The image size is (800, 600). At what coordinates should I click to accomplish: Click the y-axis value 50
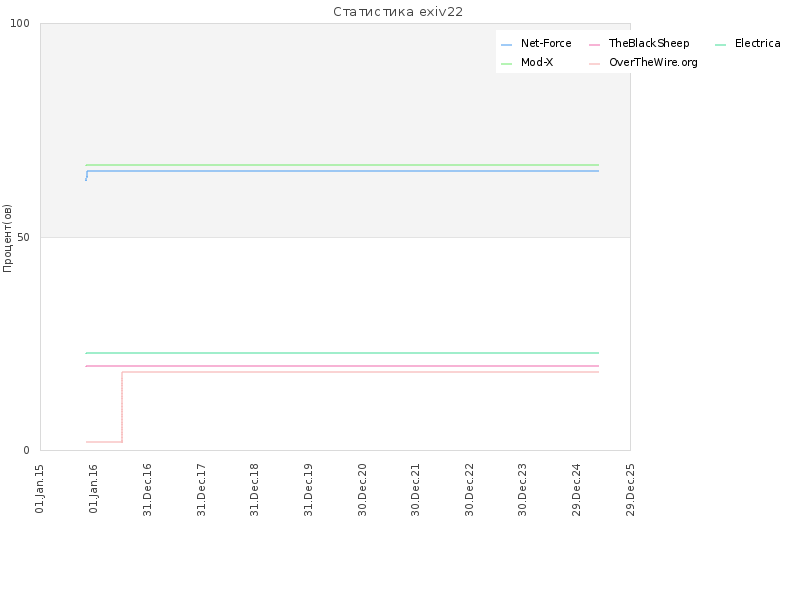click(23, 237)
